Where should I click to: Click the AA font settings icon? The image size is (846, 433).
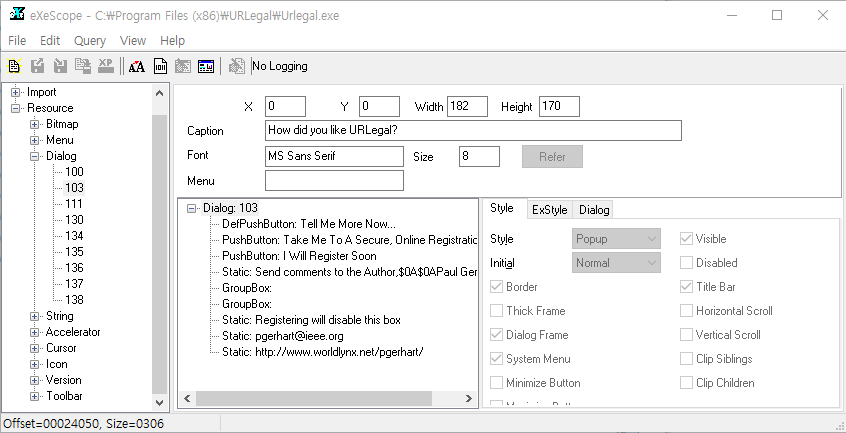coord(137,66)
